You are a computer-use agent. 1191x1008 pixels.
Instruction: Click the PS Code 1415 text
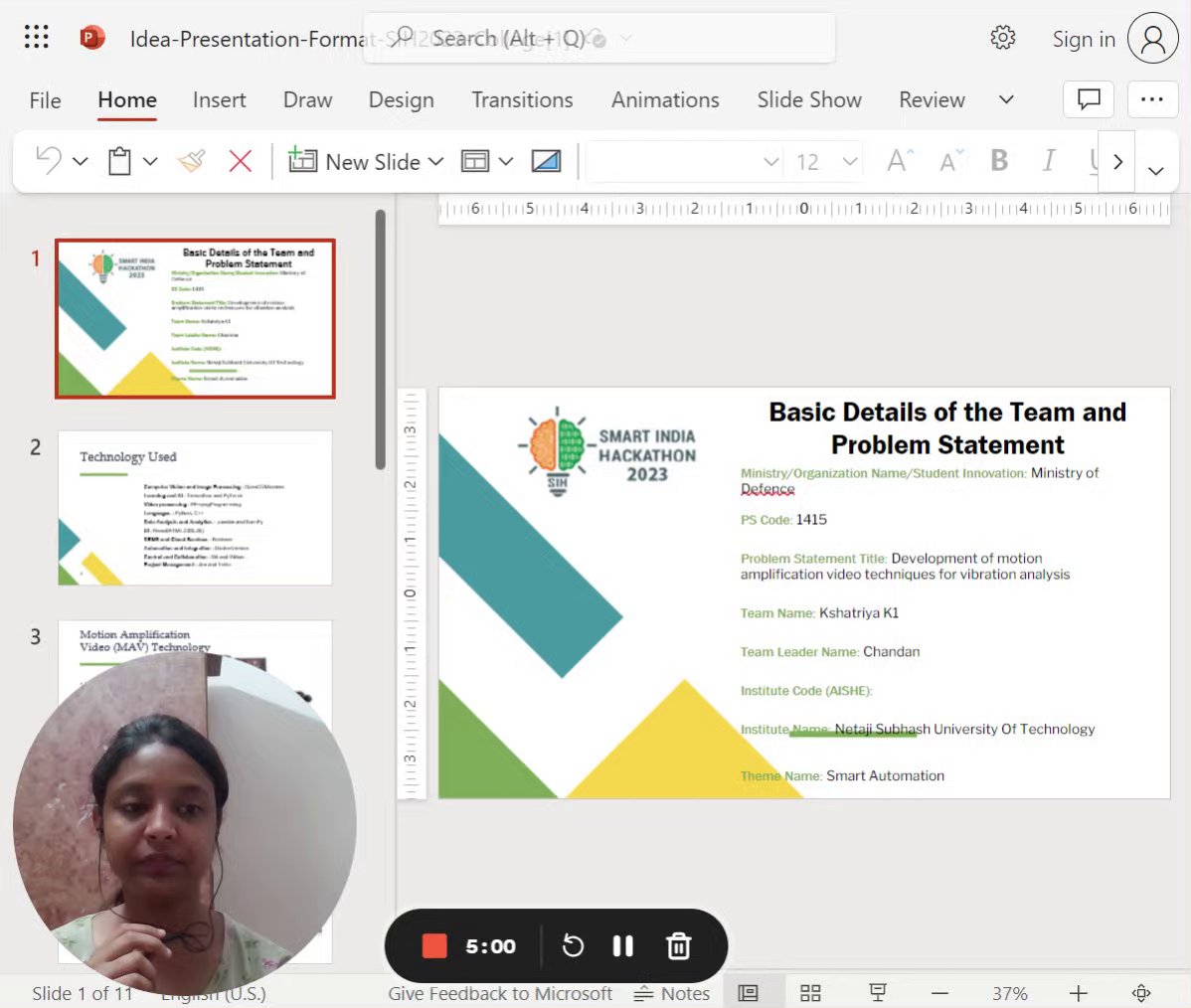pos(783,520)
